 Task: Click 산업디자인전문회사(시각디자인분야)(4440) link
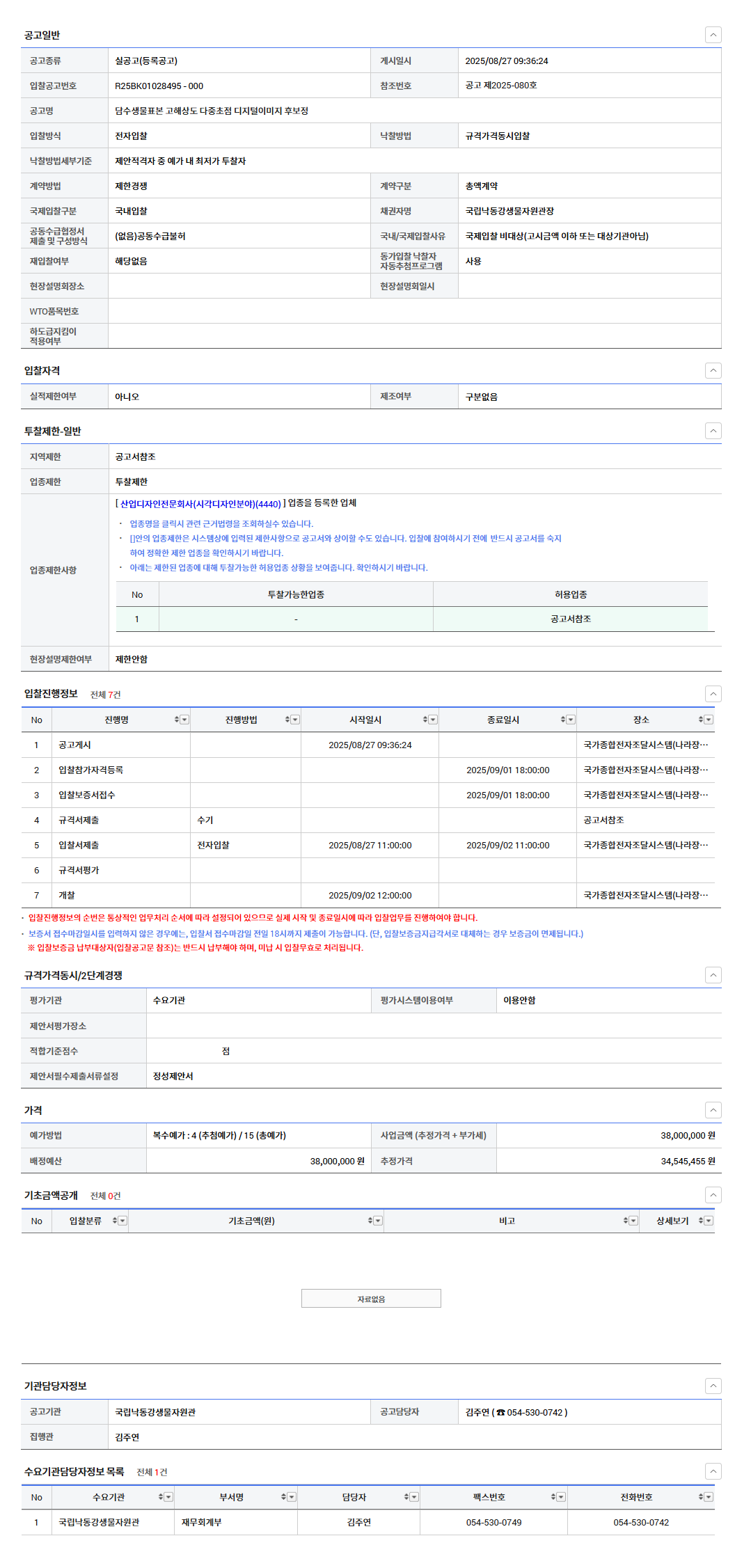click(x=200, y=504)
